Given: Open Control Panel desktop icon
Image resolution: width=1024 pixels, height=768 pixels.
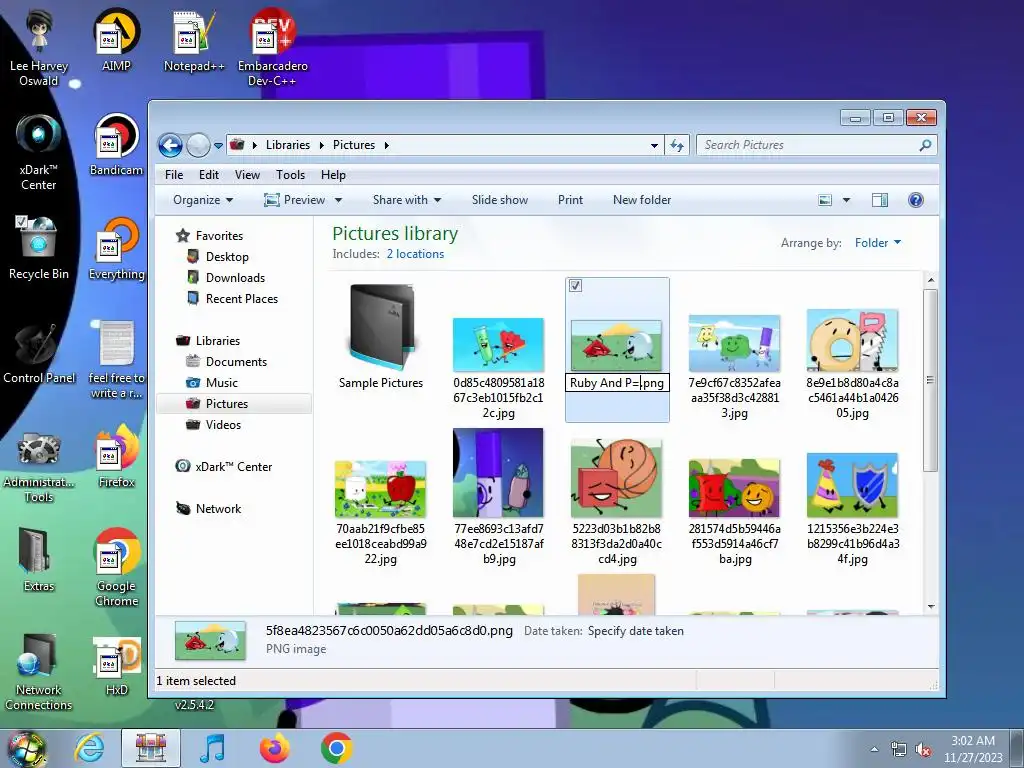Looking at the screenshot, I should [x=39, y=353].
